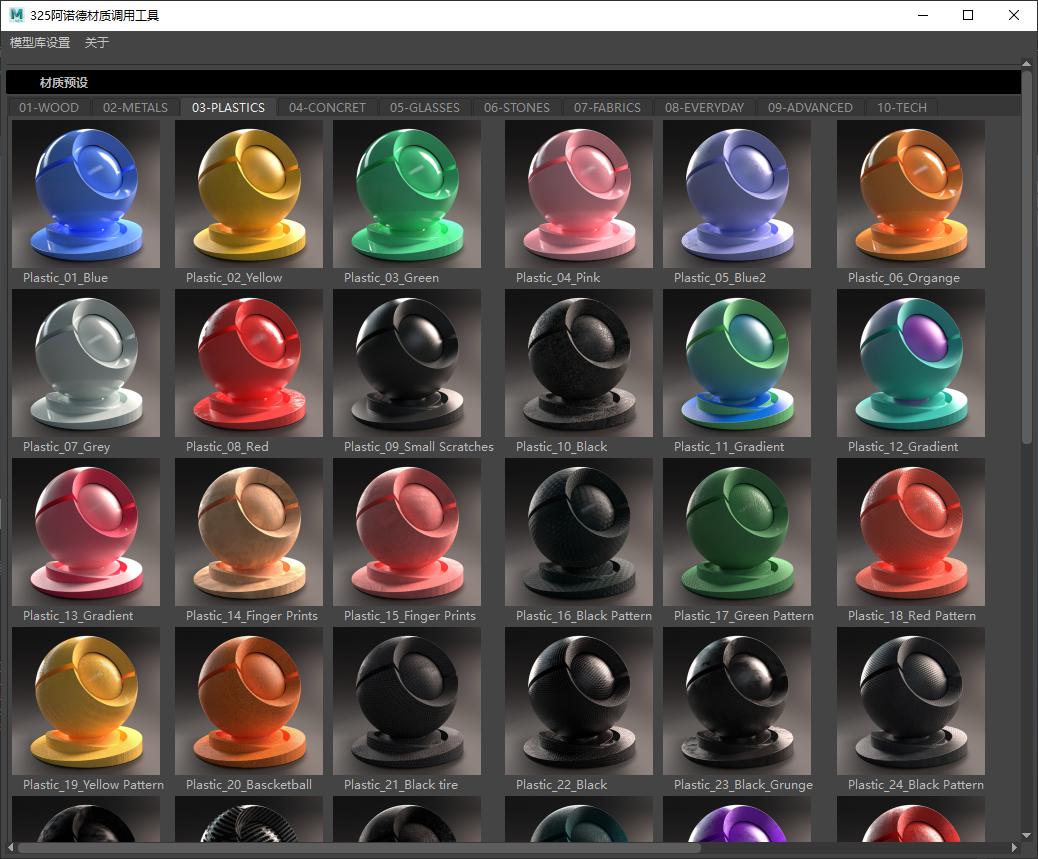Viewport: 1038px width, 859px height.
Task: Click the vertical scrollbar down arrow
Action: (x=1027, y=835)
